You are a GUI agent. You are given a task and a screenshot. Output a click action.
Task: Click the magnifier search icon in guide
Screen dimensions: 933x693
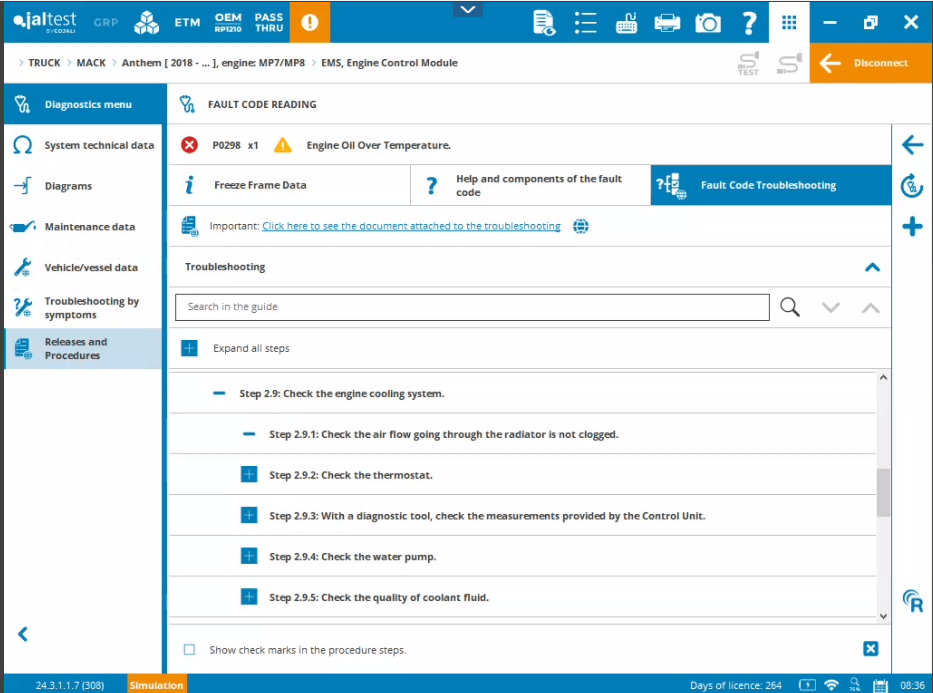click(790, 307)
